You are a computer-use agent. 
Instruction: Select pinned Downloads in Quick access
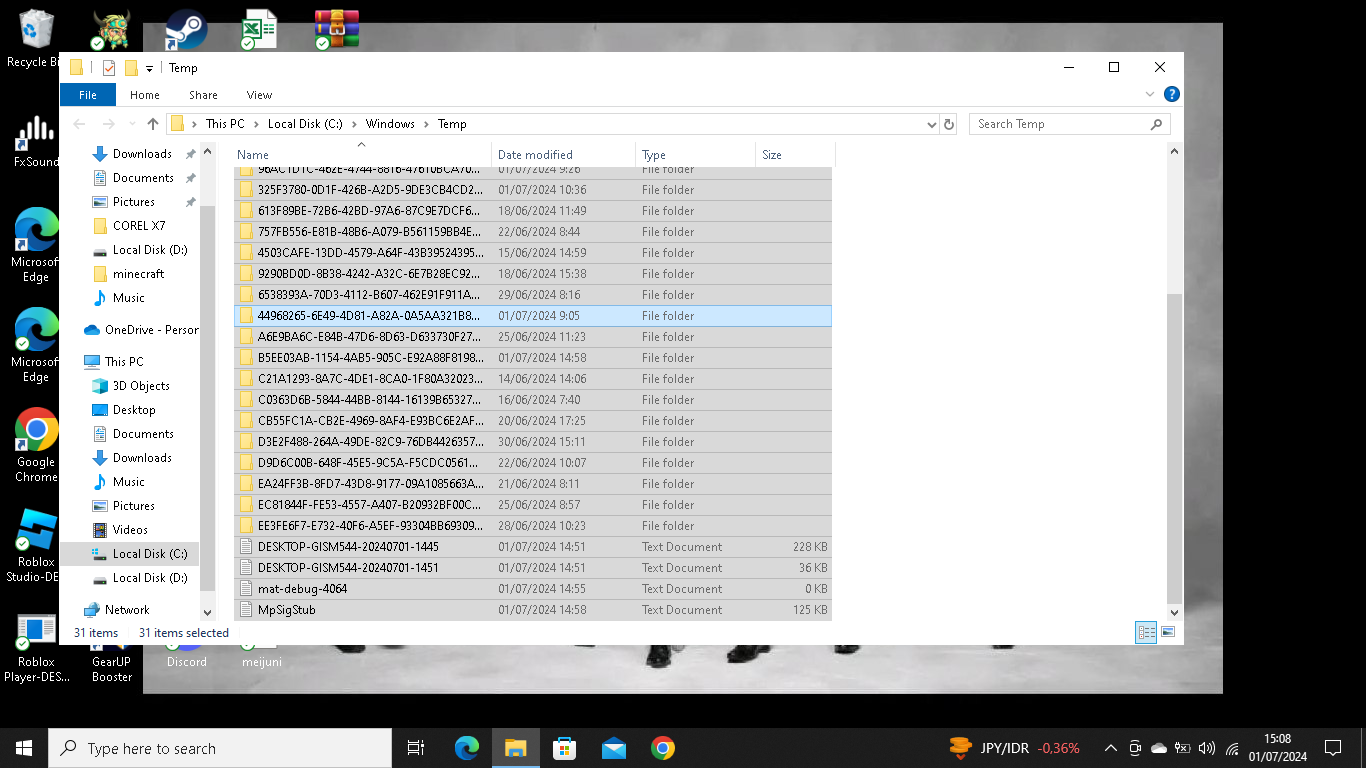tap(142, 154)
